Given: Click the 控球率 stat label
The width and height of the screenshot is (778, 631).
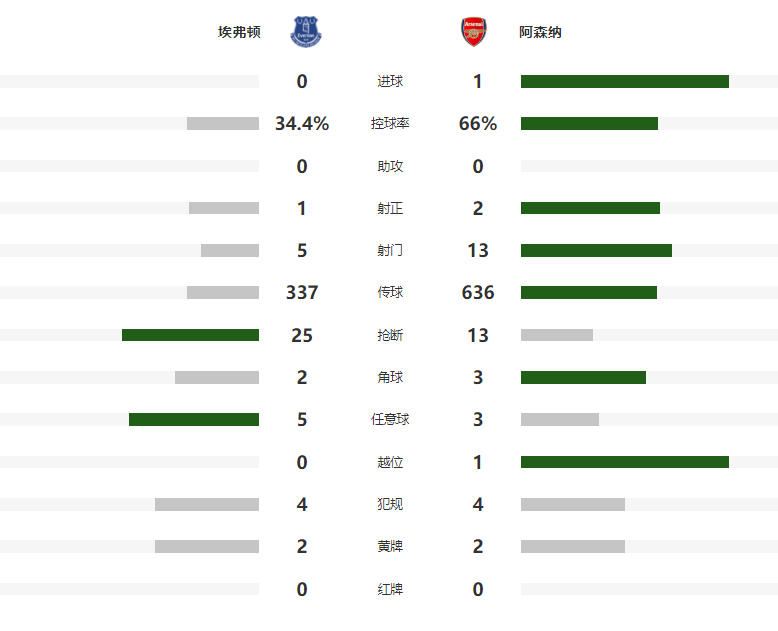Looking at the screenshot, I should click(390, 124).
